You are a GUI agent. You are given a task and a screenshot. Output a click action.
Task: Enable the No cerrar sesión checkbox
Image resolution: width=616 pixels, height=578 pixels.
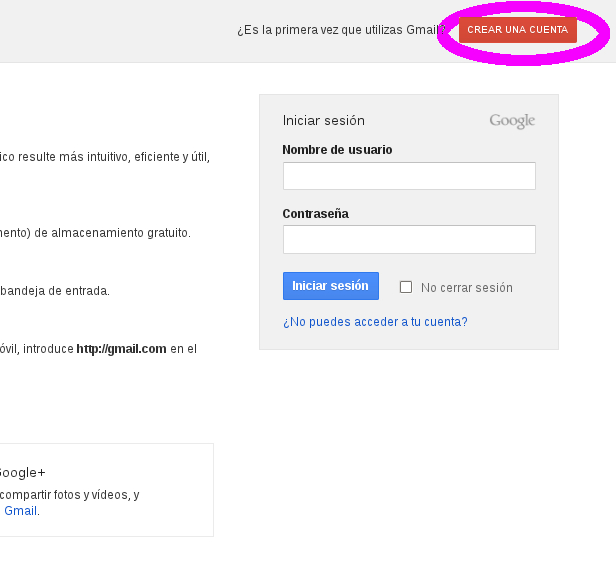(x=406, y=287)
